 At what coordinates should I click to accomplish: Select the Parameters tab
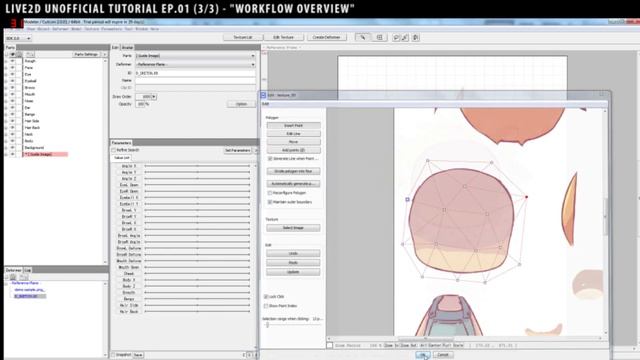click(x=121, y=143)
